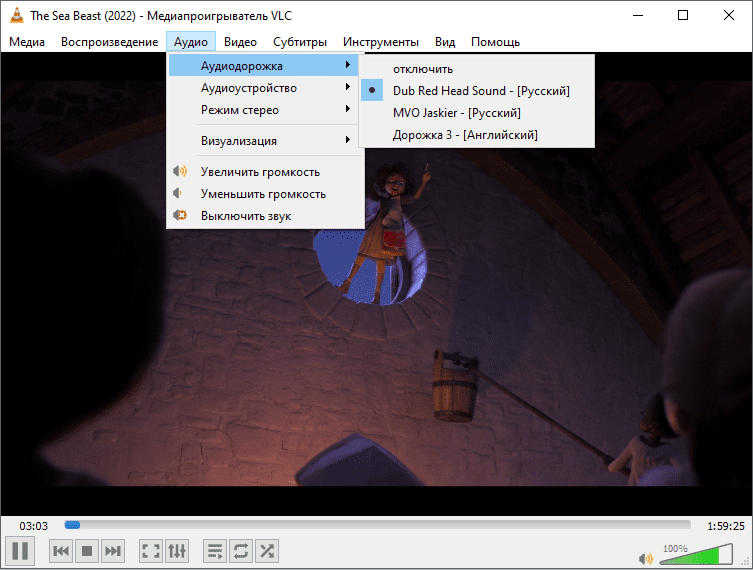
Task: Expand the Аудиодорожка submenu
Action: point(264,66)
